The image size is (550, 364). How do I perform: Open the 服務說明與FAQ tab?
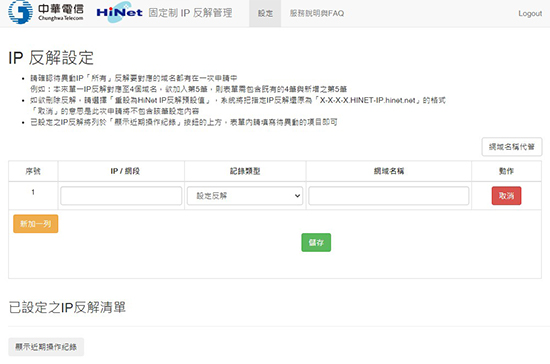317,13
